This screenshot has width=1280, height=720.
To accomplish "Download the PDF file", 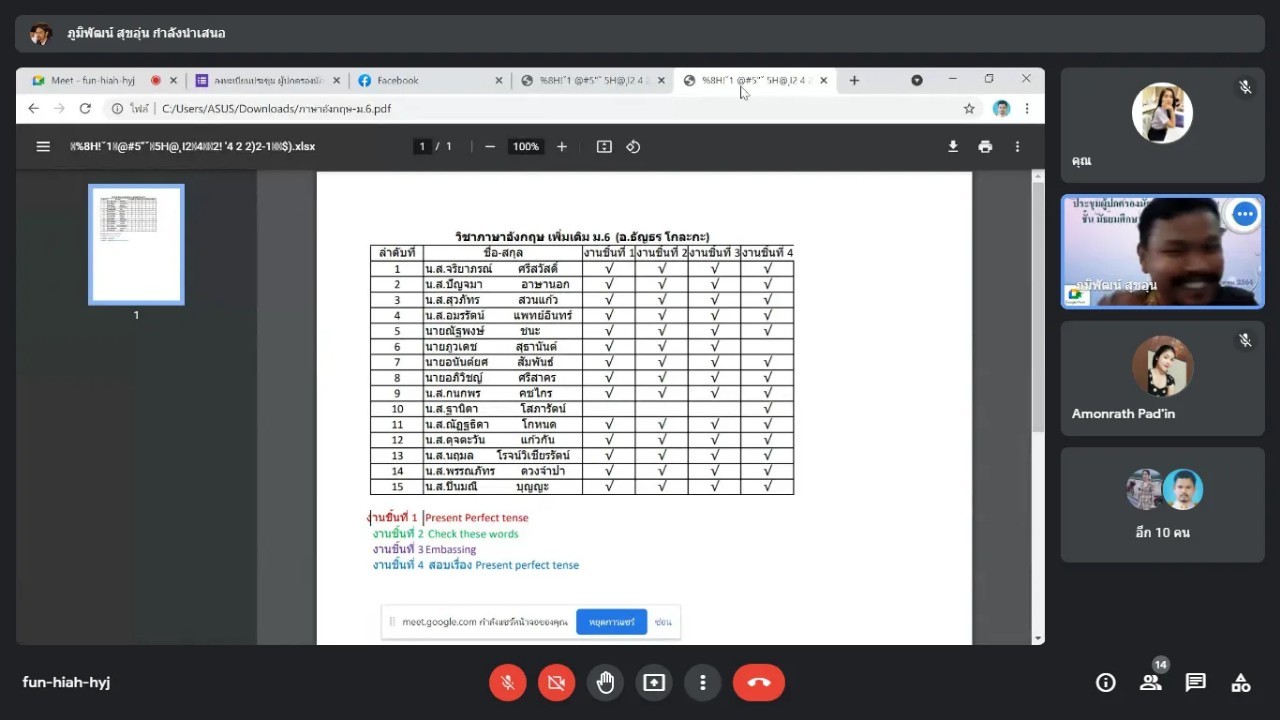I will click(953, 146).
